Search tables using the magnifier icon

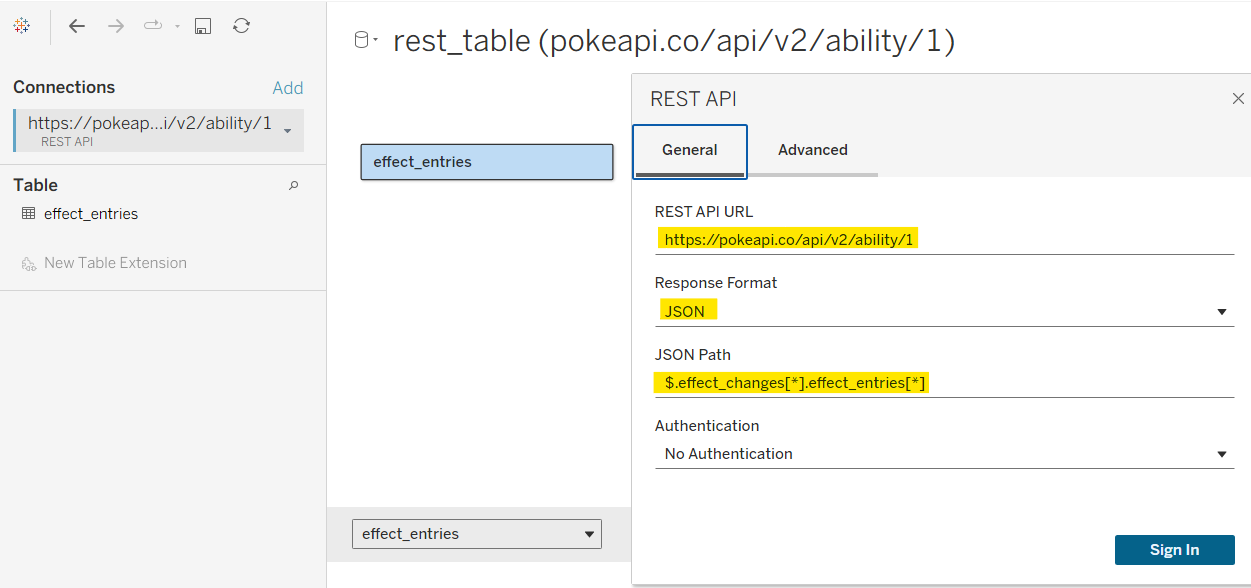pyautogui.click(x=293, y=185)
